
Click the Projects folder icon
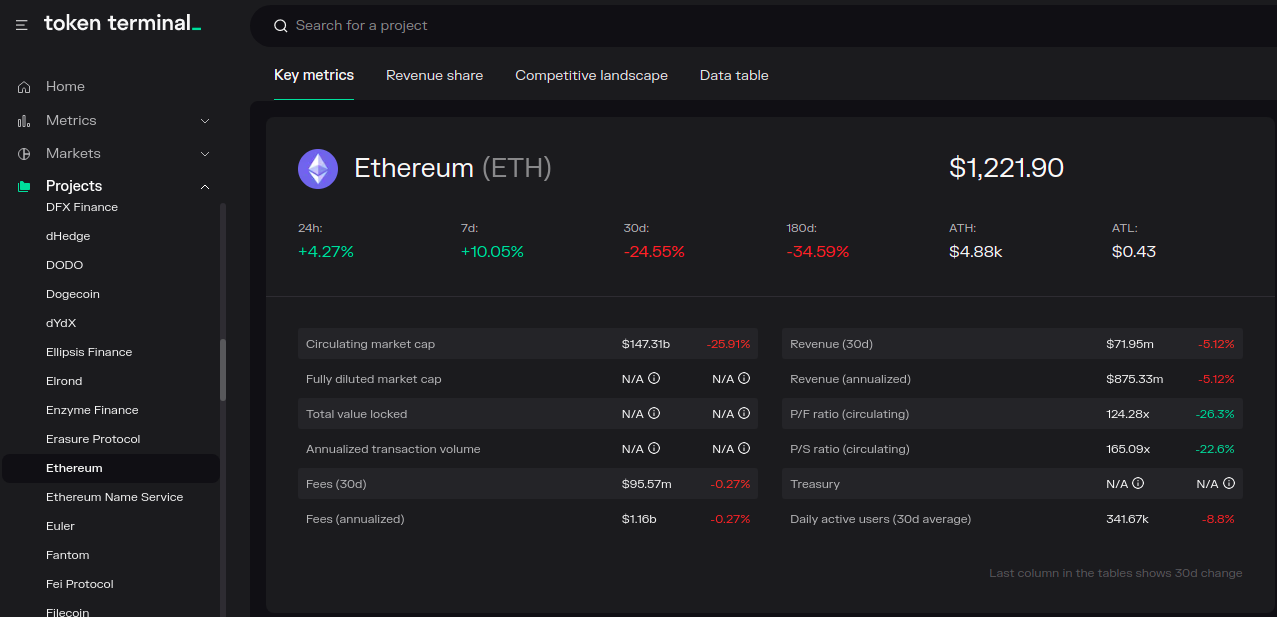pyautogui.click(x=24, y=186)
